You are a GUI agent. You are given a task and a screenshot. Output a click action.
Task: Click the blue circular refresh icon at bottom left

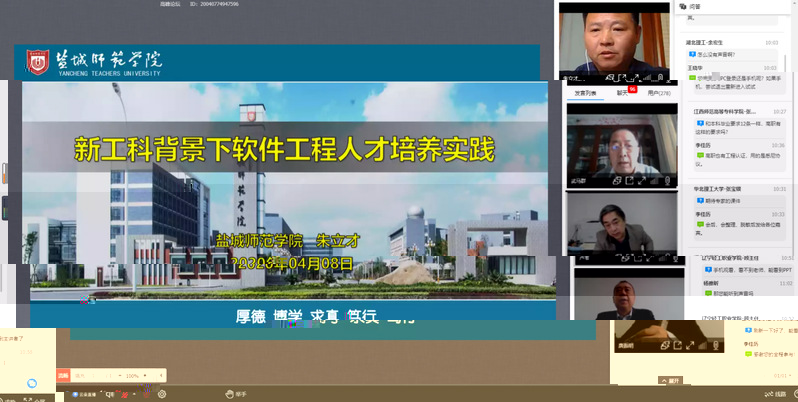pyautogui.click(x=31, y=383)
